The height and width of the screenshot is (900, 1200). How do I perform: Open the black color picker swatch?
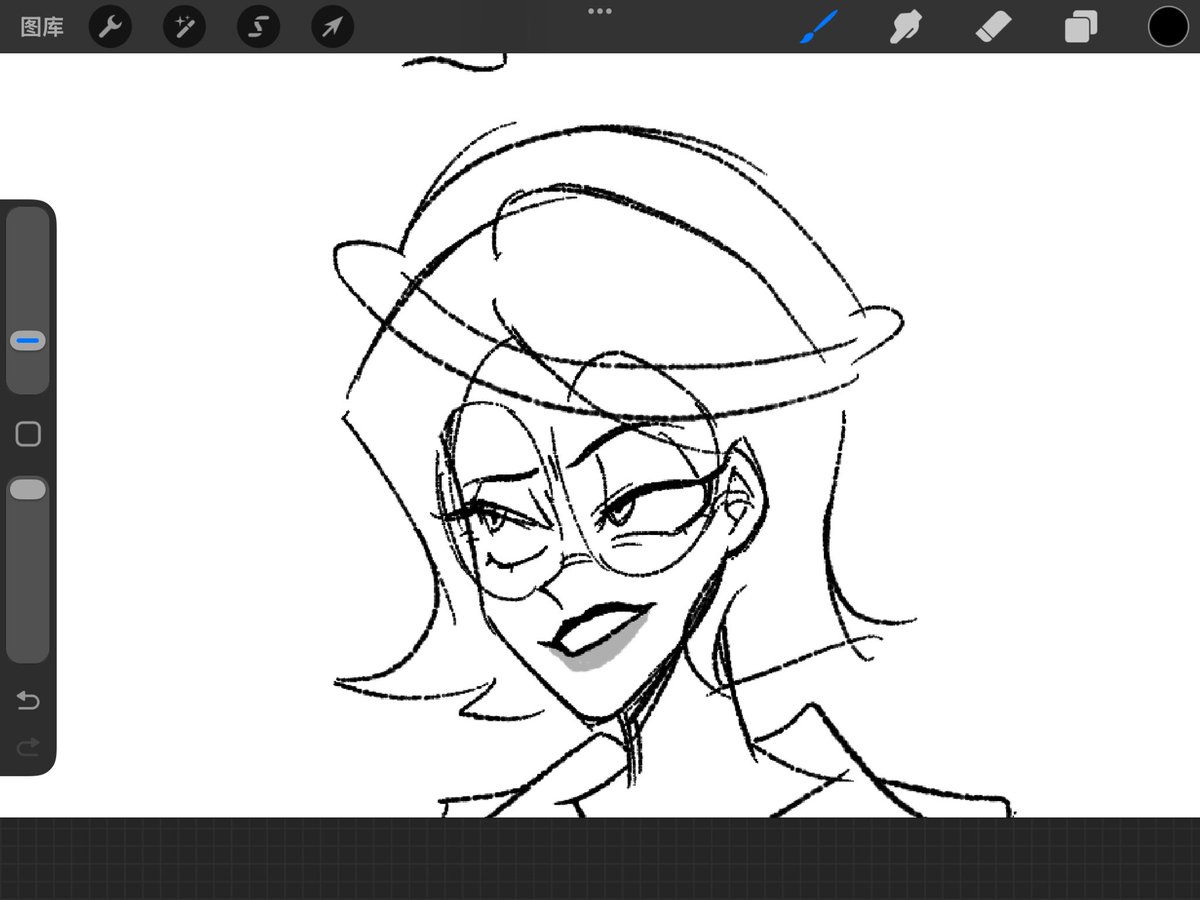tap(1168, 27)
